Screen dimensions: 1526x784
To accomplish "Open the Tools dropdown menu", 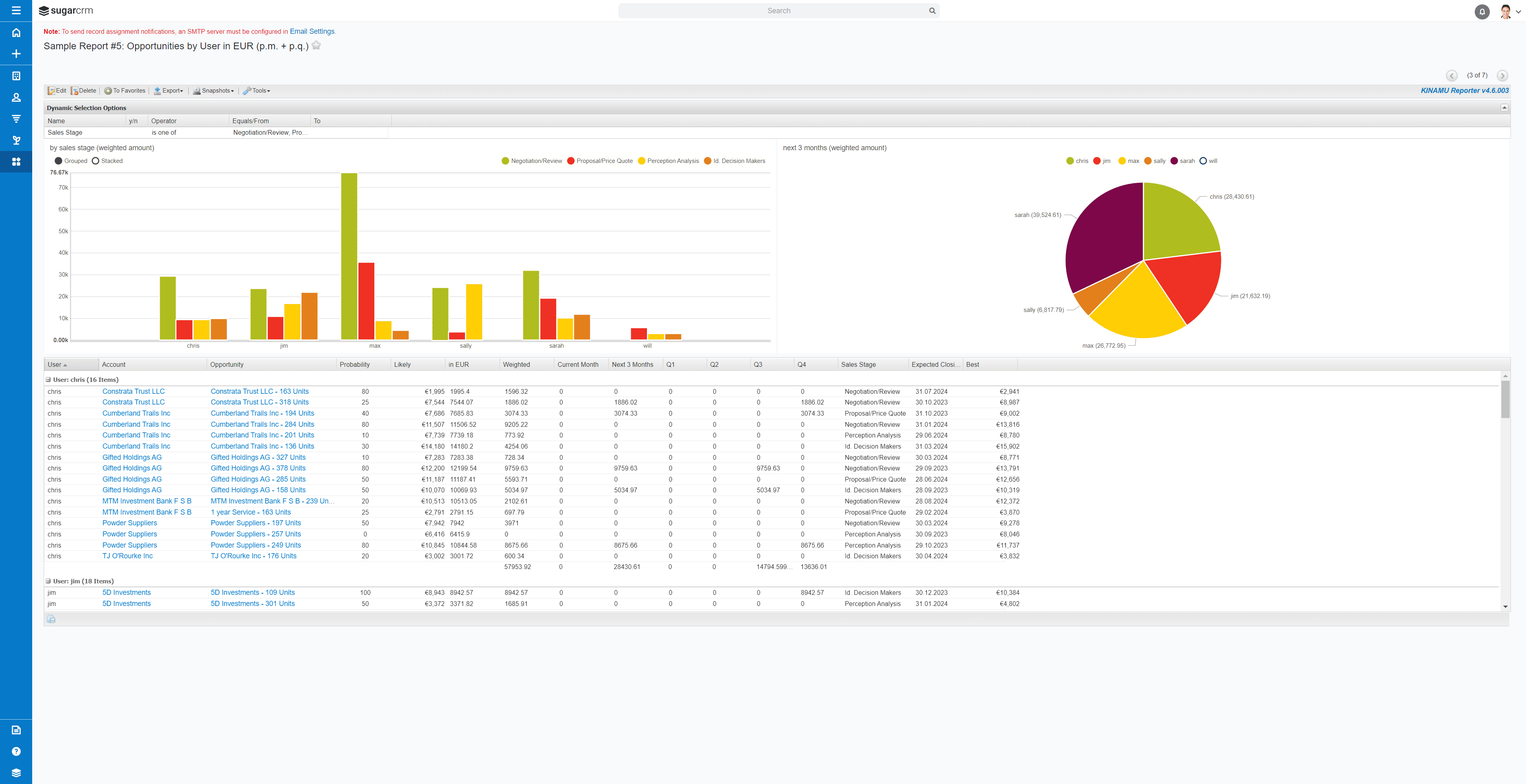I will [x=256, y=91].
